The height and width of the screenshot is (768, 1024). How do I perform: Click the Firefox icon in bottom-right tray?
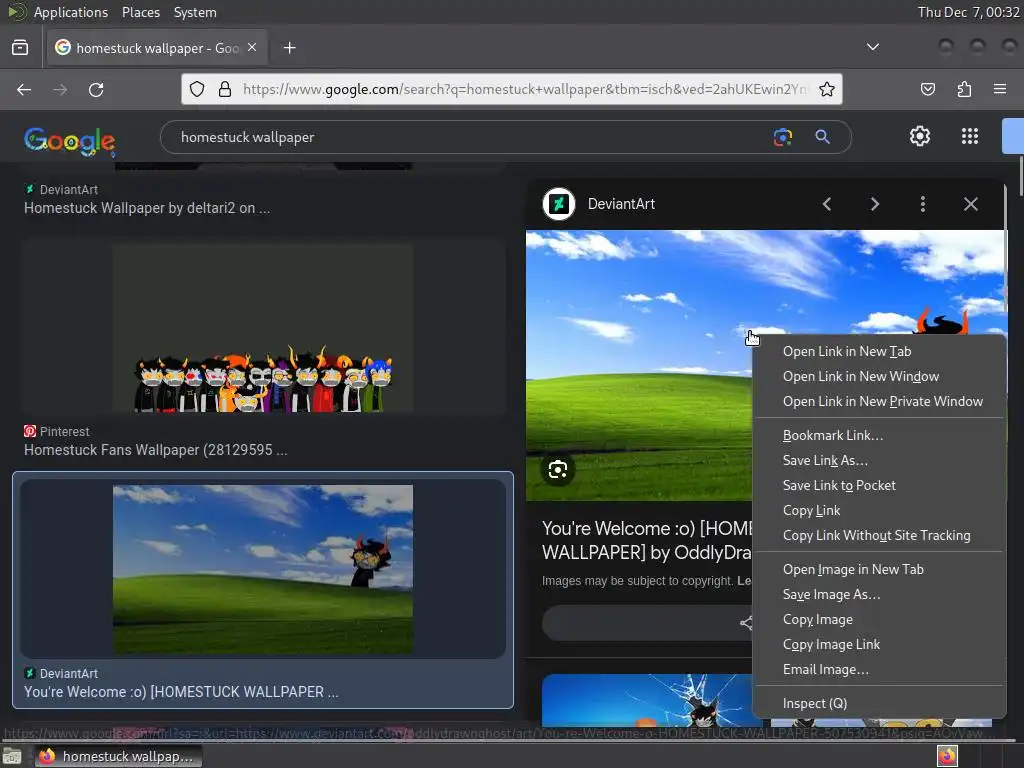pos(947,756)
